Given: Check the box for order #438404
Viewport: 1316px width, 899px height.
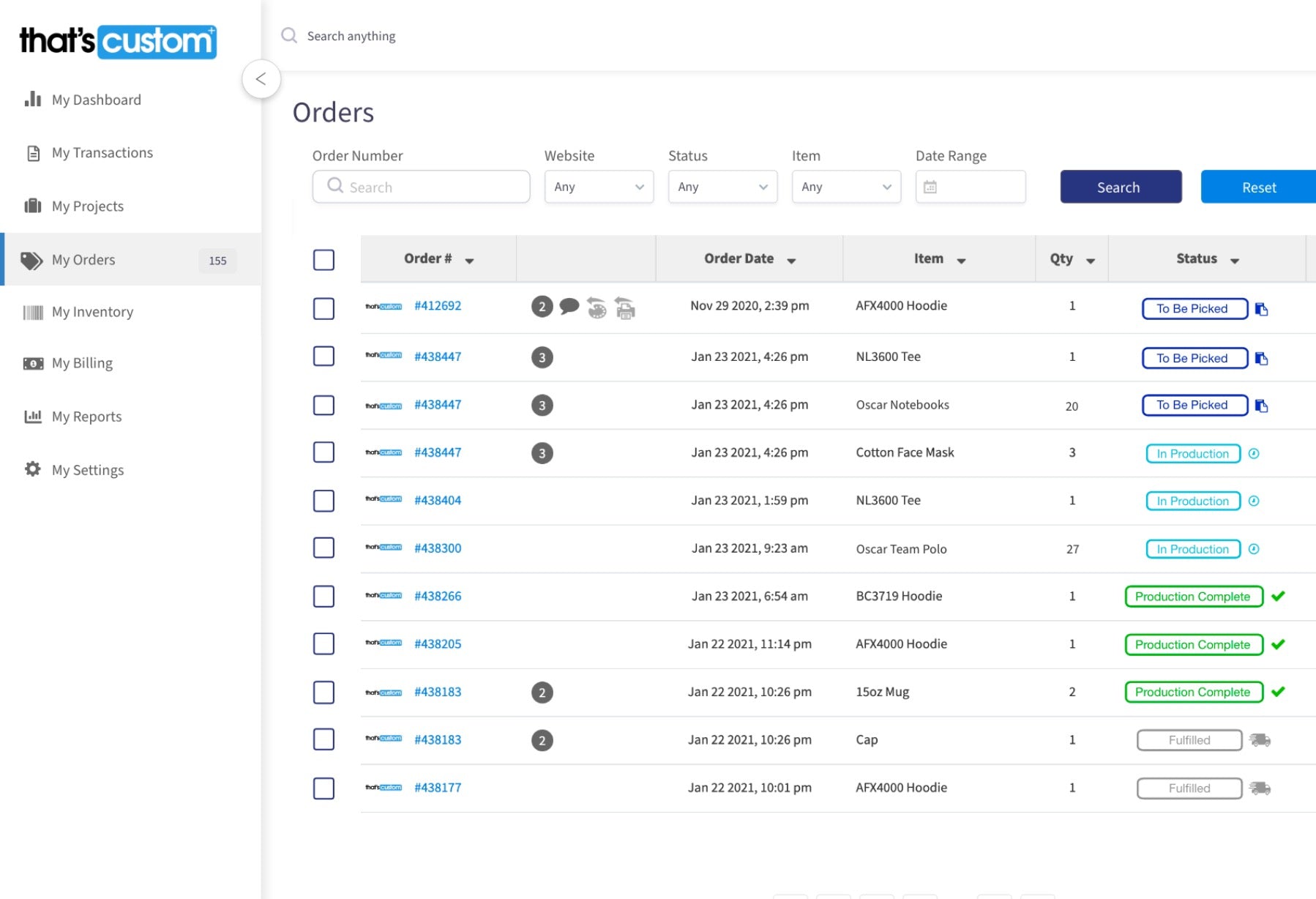Looking at the screenshot, I should coord(324,501).
